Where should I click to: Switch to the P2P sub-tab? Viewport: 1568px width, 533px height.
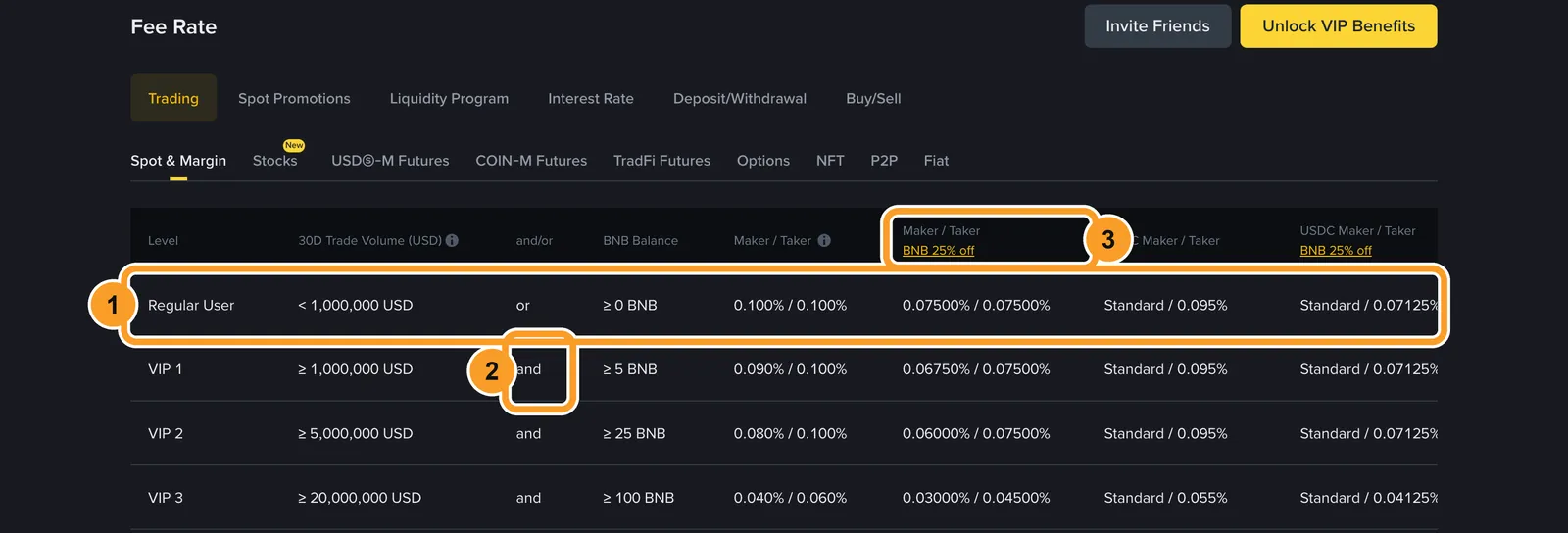coord(884,161)
